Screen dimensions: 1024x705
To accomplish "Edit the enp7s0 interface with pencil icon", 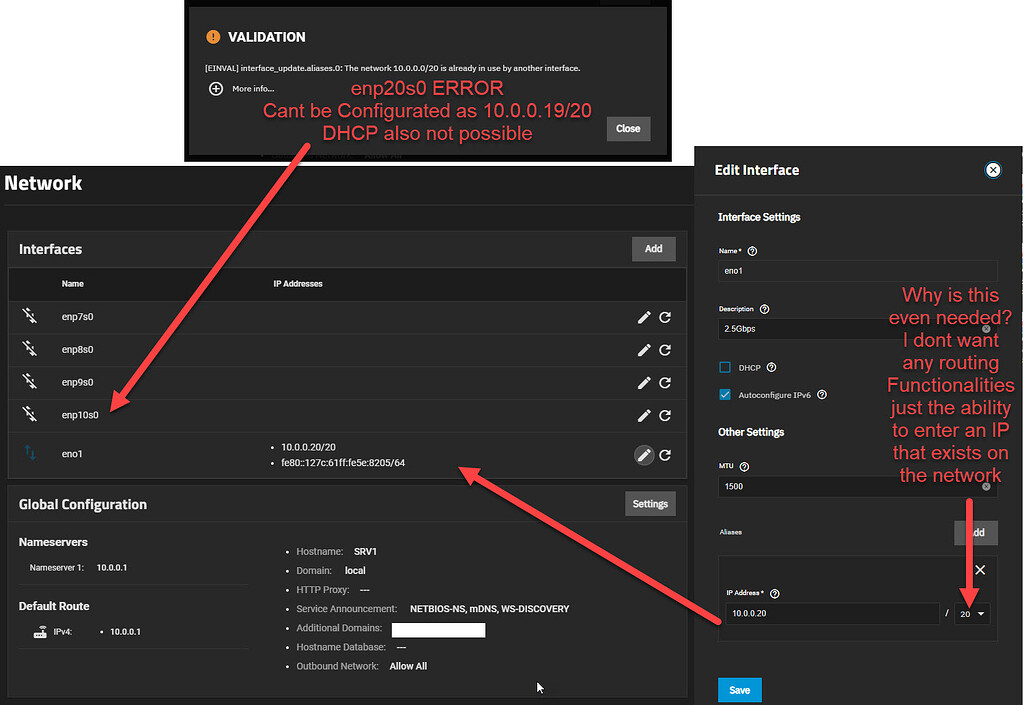I will pos(644,317).
